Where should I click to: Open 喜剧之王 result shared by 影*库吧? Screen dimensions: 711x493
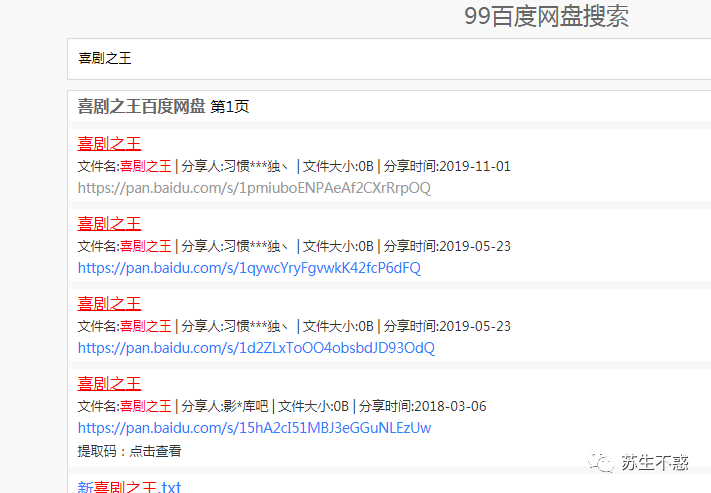coord(109,384)
